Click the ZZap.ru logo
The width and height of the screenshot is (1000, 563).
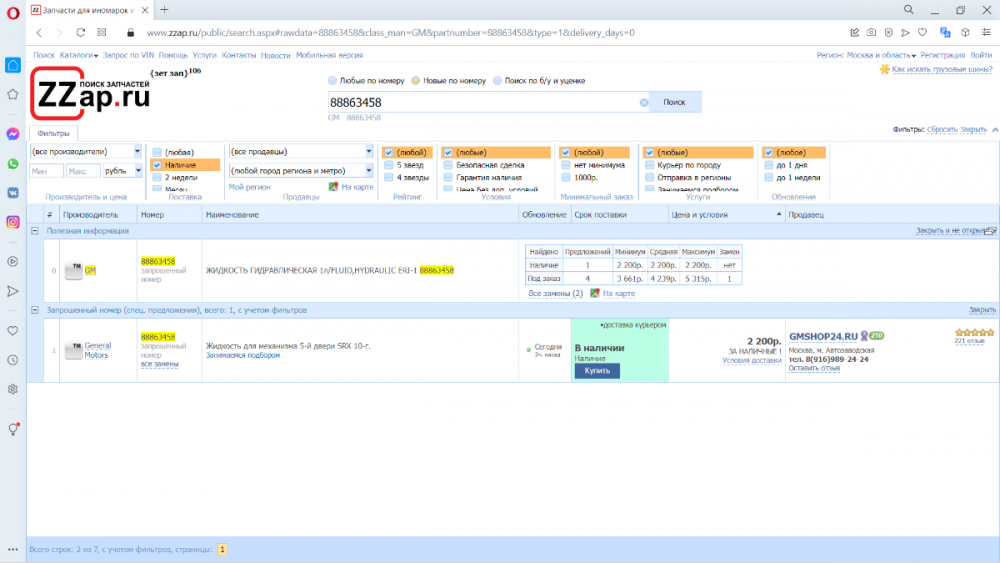(x=92, y=92)
